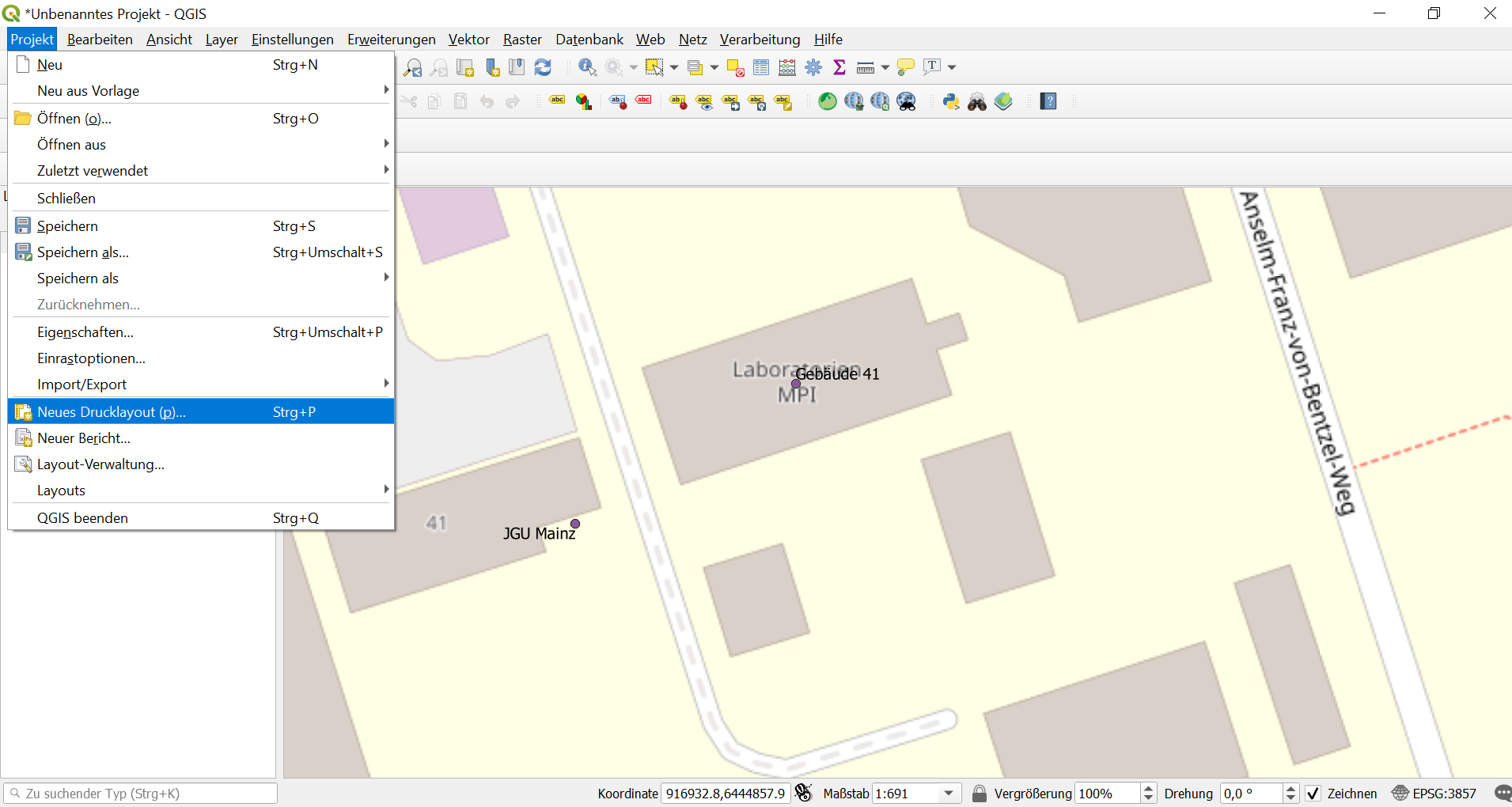This screenshot has width=1512, height=807.
Task: Expand the Zuletzt verwendet submenu
Action: (201, 171)
